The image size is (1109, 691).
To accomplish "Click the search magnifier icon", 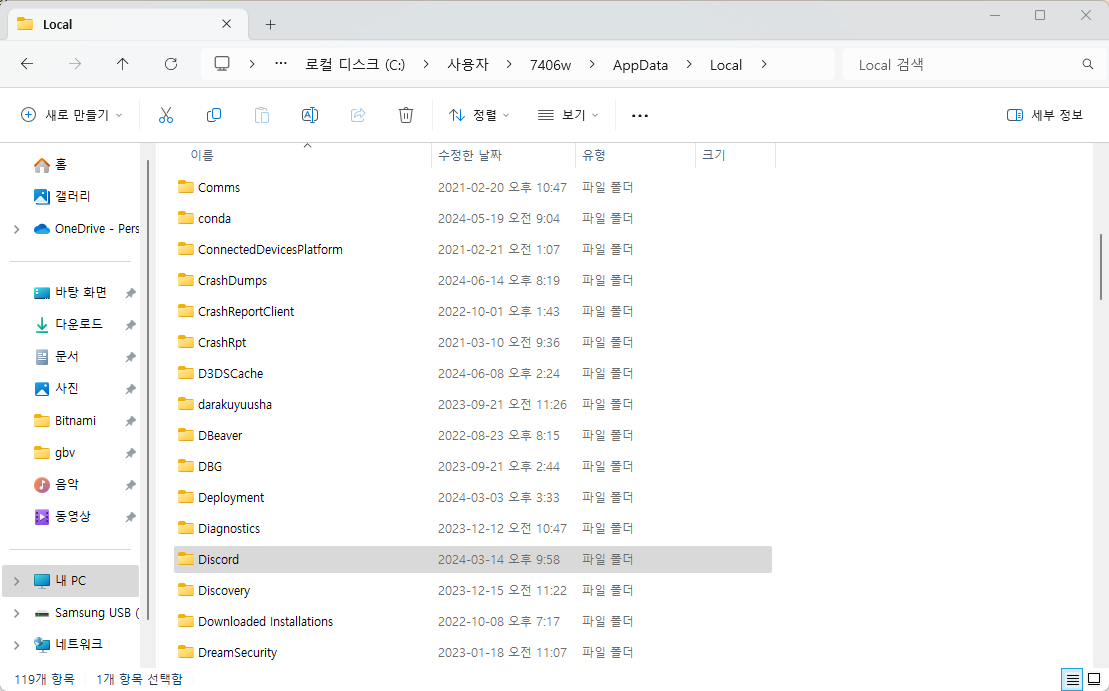I will [x=1088, y=64].
